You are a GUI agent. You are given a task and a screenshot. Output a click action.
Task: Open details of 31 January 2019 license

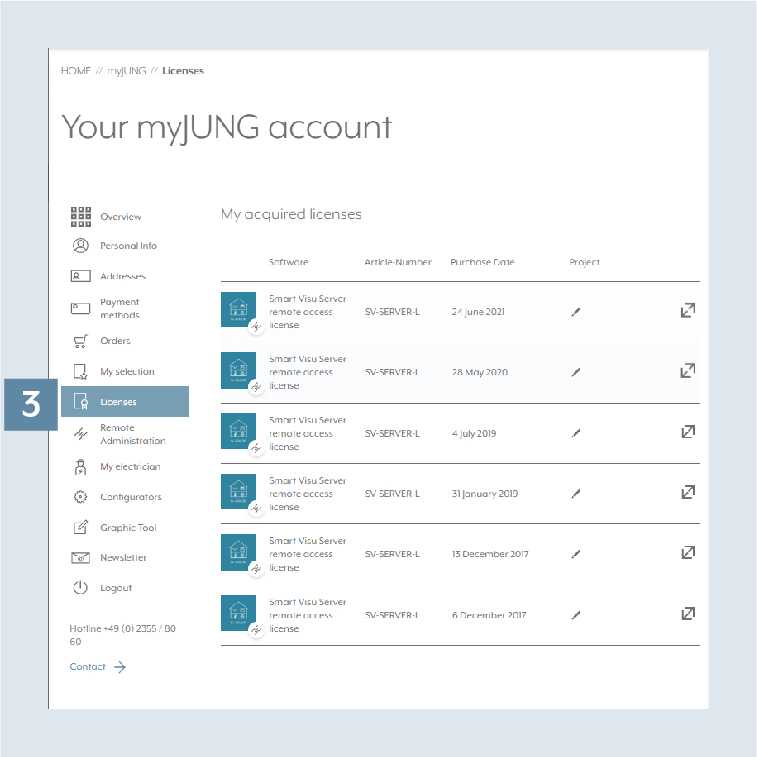[688, 492]
